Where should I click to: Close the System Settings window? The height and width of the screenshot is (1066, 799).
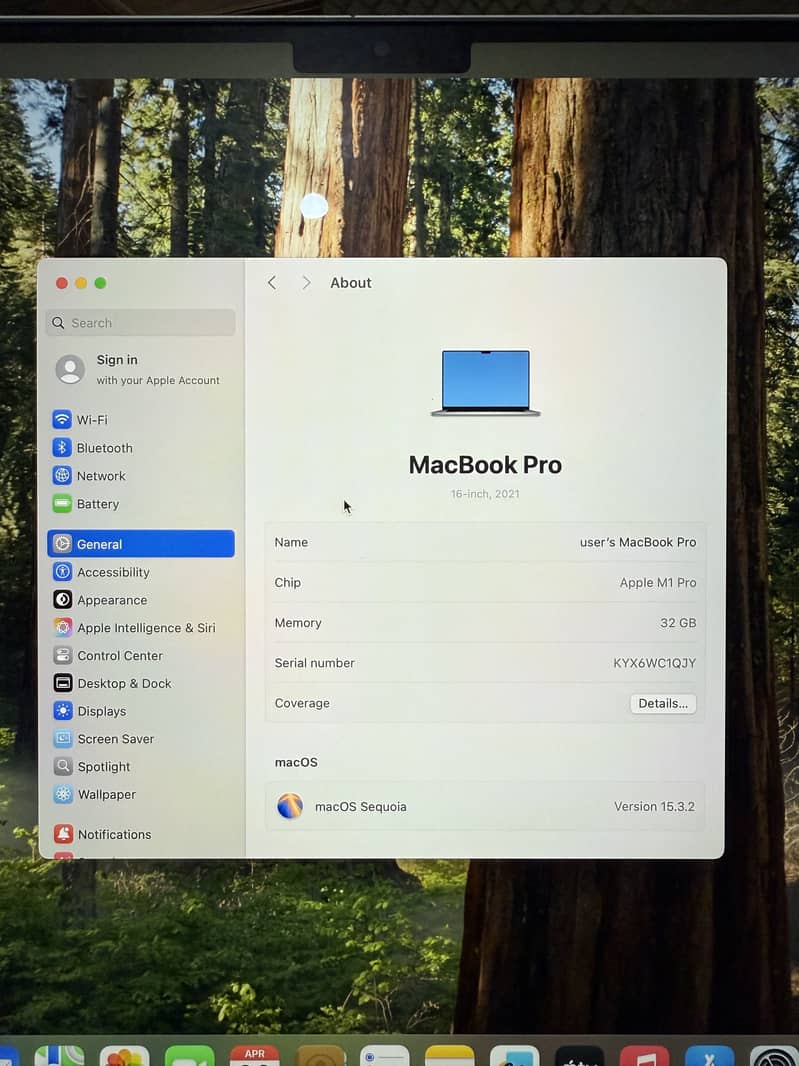(62, 283)
